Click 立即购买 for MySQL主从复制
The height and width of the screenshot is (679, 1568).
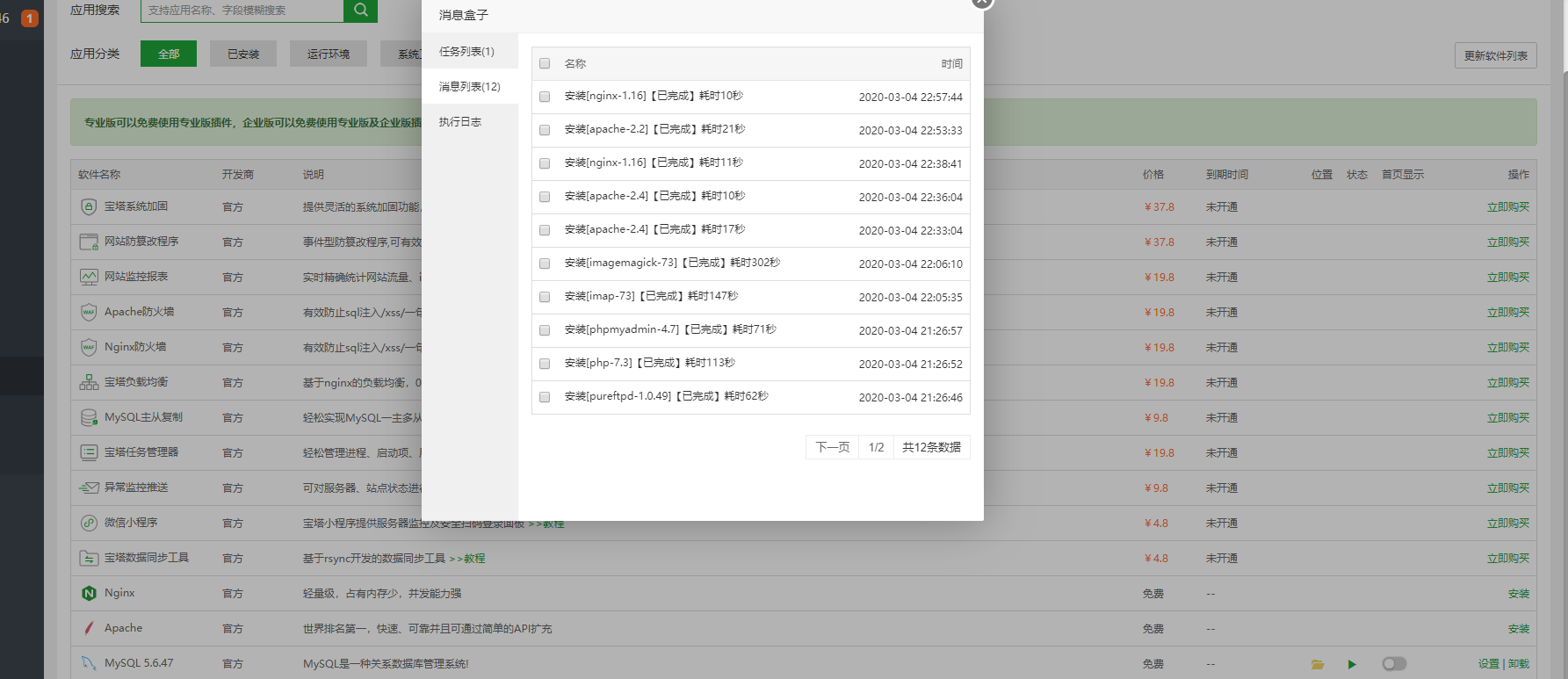click(1508, 418)
